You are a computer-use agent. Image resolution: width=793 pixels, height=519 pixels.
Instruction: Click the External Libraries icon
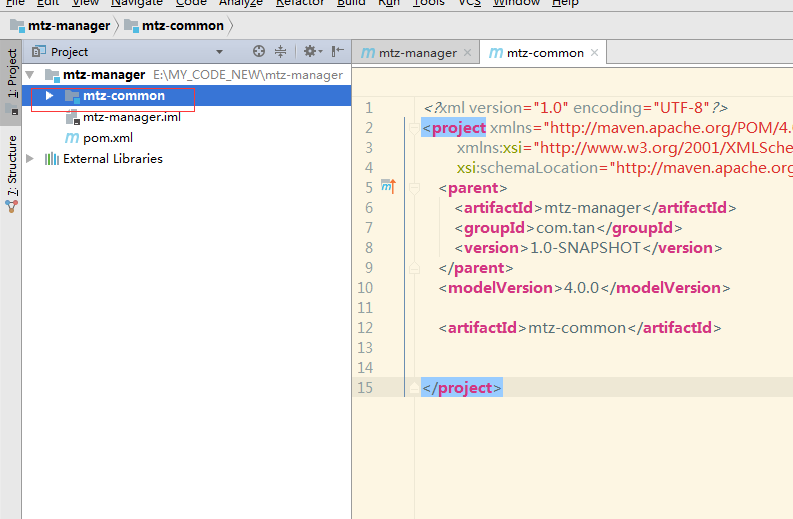tap(51, 158)
